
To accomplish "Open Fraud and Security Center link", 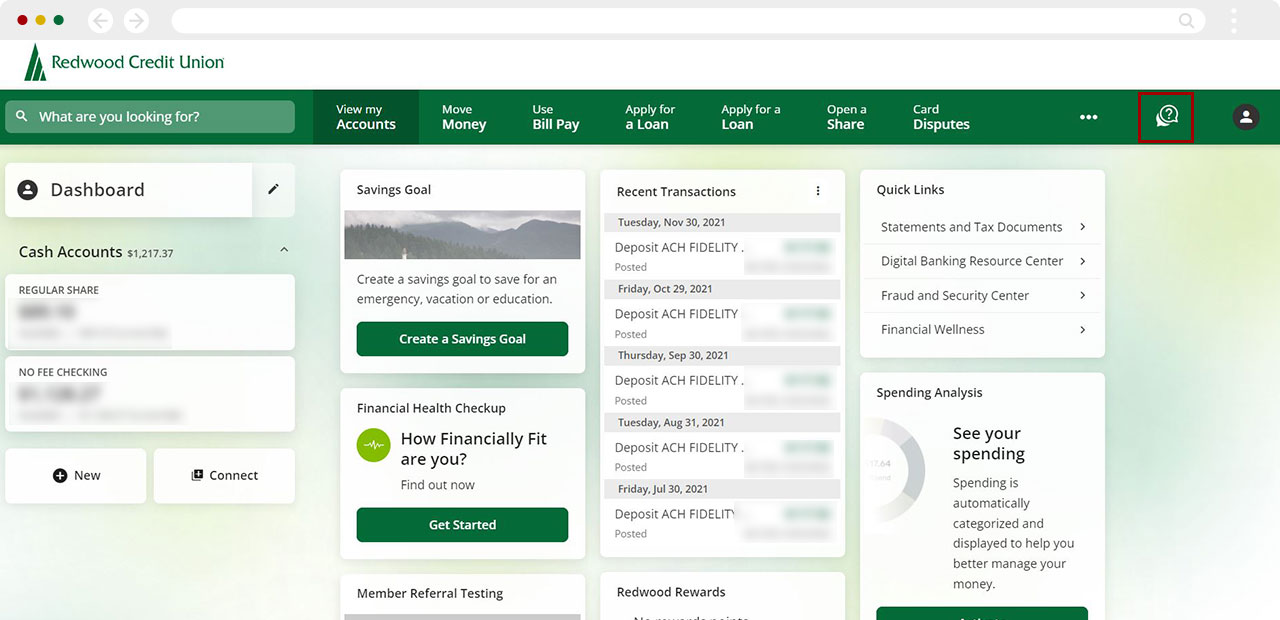I will click(955, 295).
